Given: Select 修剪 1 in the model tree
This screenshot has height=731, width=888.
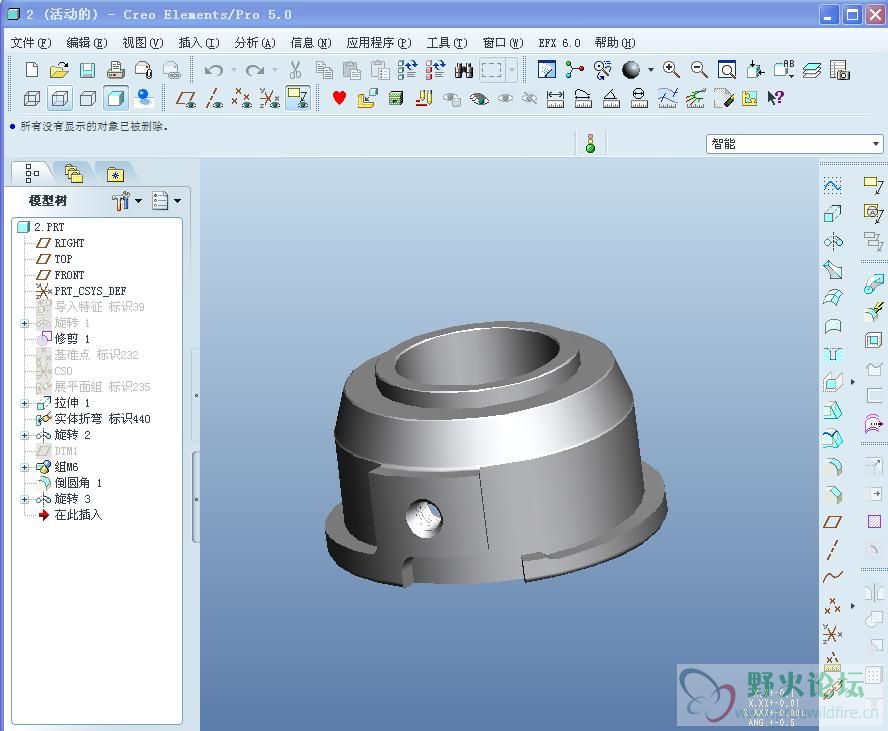Looking at the screenshot, I should (x=72, y=339).
